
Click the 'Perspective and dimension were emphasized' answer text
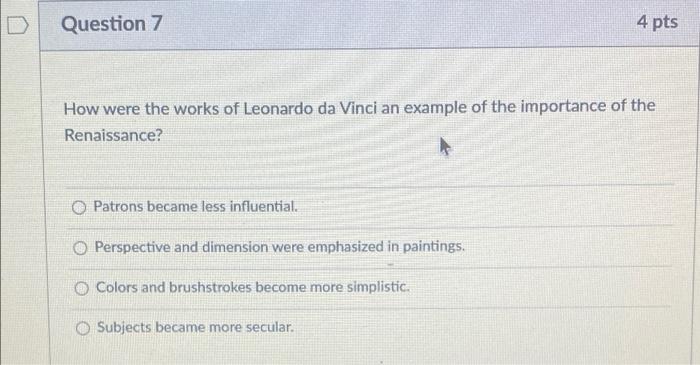click(279, 247)
